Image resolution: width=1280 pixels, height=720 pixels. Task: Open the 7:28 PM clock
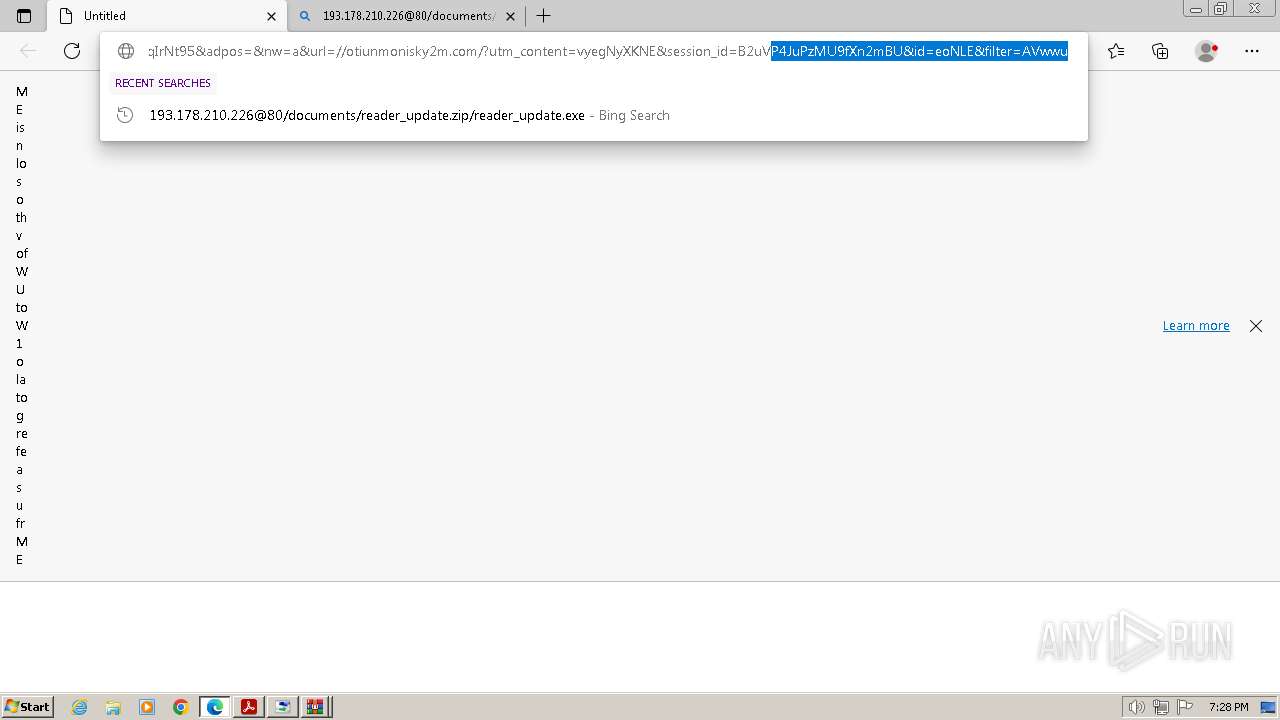pyautogui.click(x=1228, y=707)
